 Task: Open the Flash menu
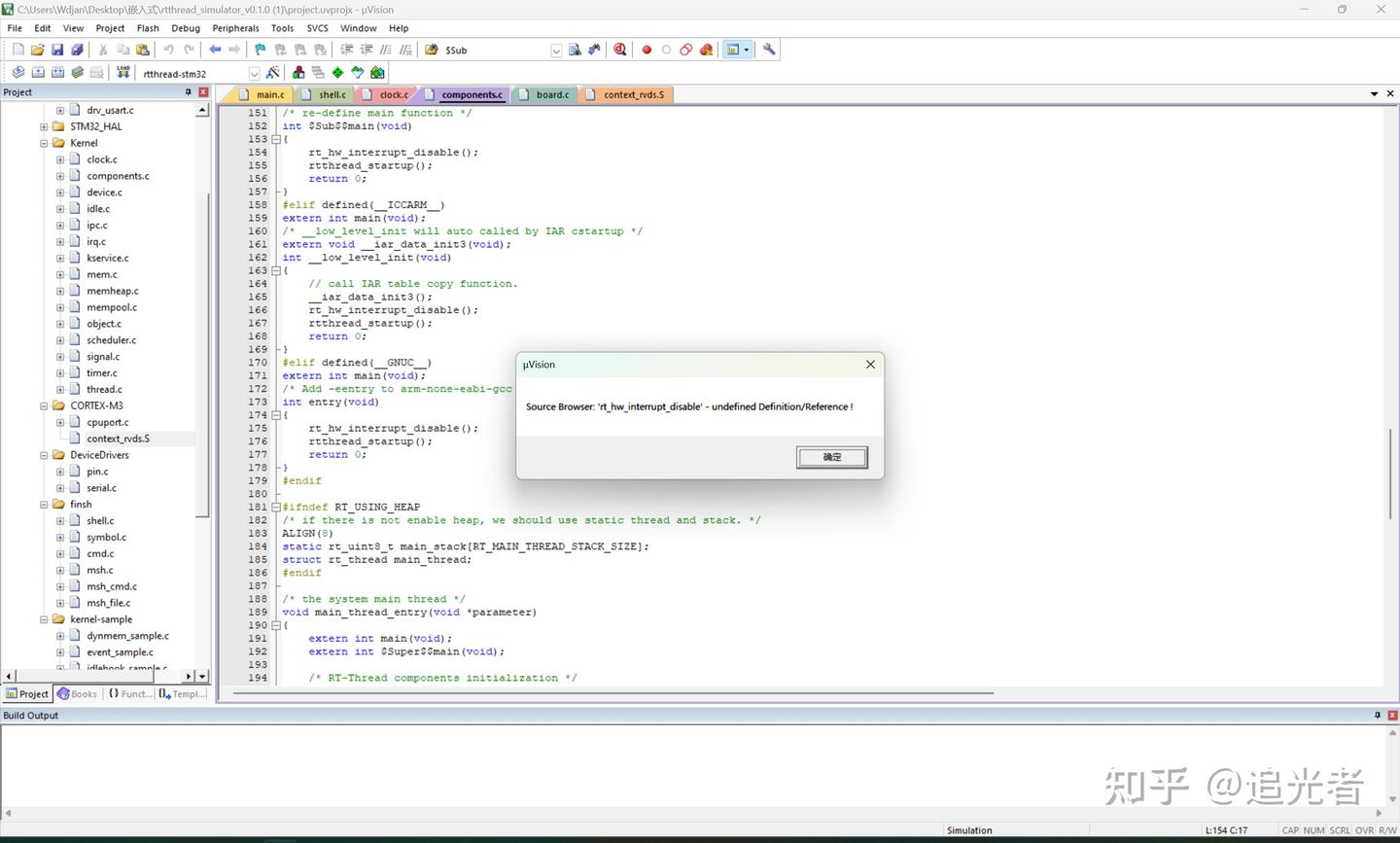pos(148,28)
